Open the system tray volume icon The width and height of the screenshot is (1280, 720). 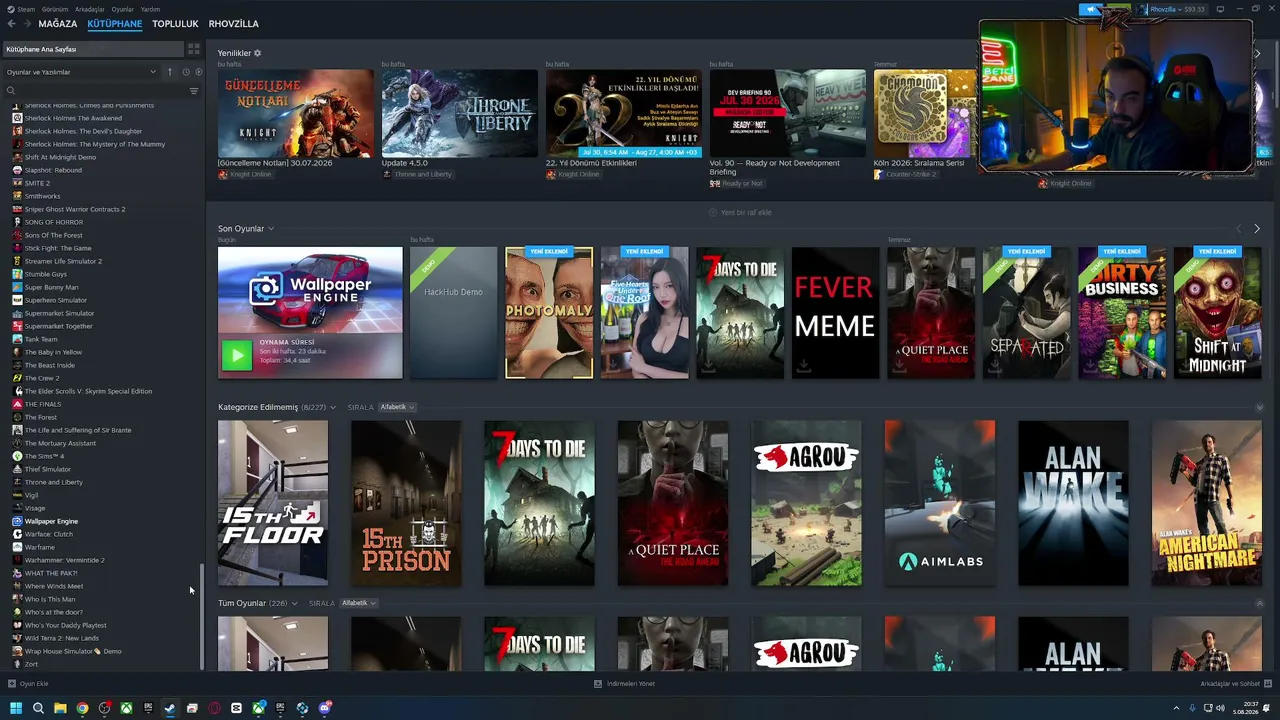click(x=1220, y=708)
